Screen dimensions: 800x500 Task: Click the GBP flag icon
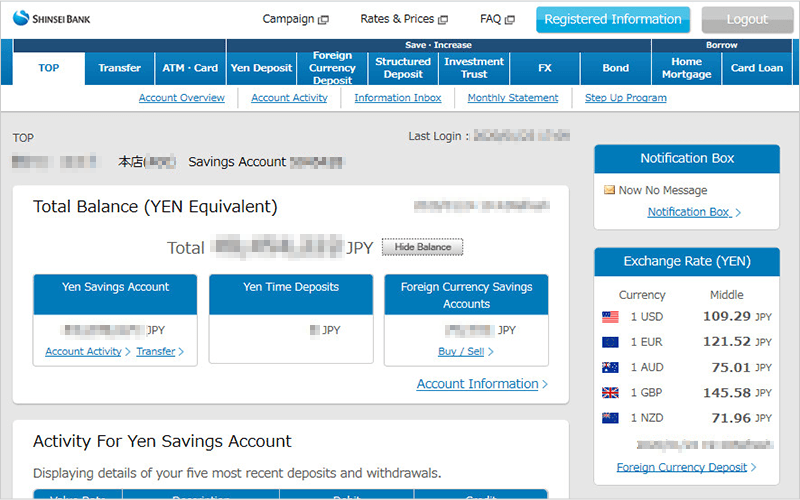coord(610,392)
